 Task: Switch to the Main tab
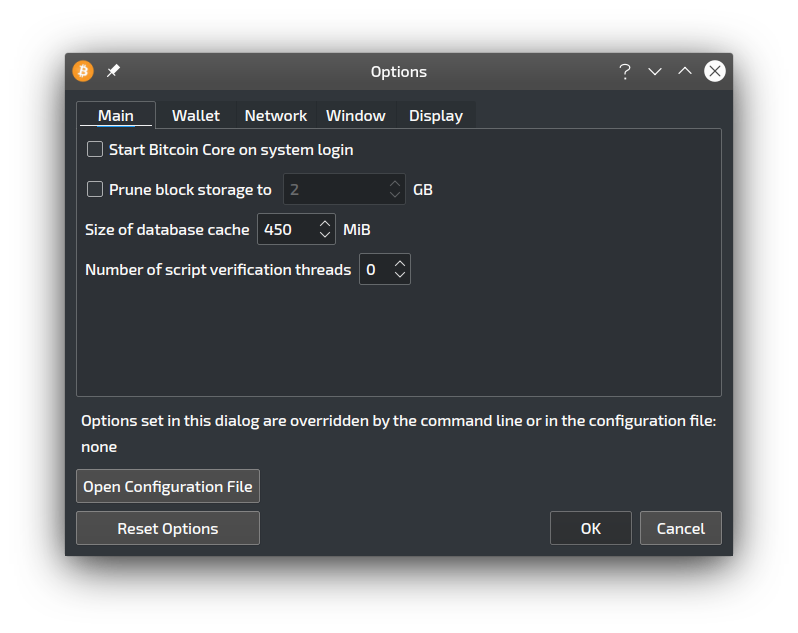point(116,115)
